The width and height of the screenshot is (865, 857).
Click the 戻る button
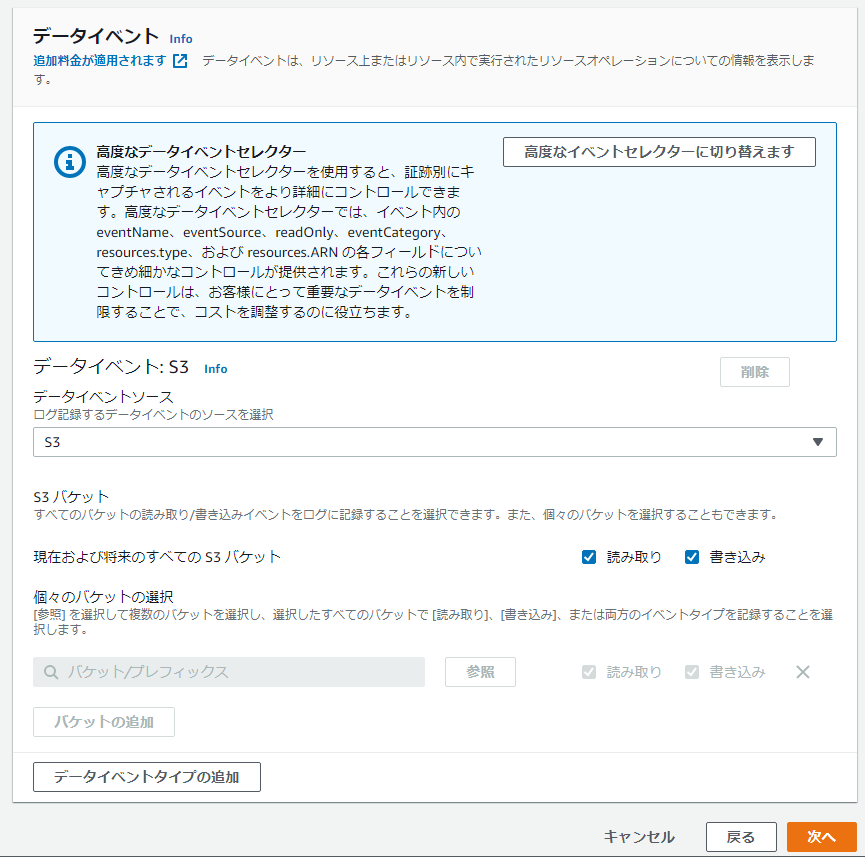click(x=741, y=837)
